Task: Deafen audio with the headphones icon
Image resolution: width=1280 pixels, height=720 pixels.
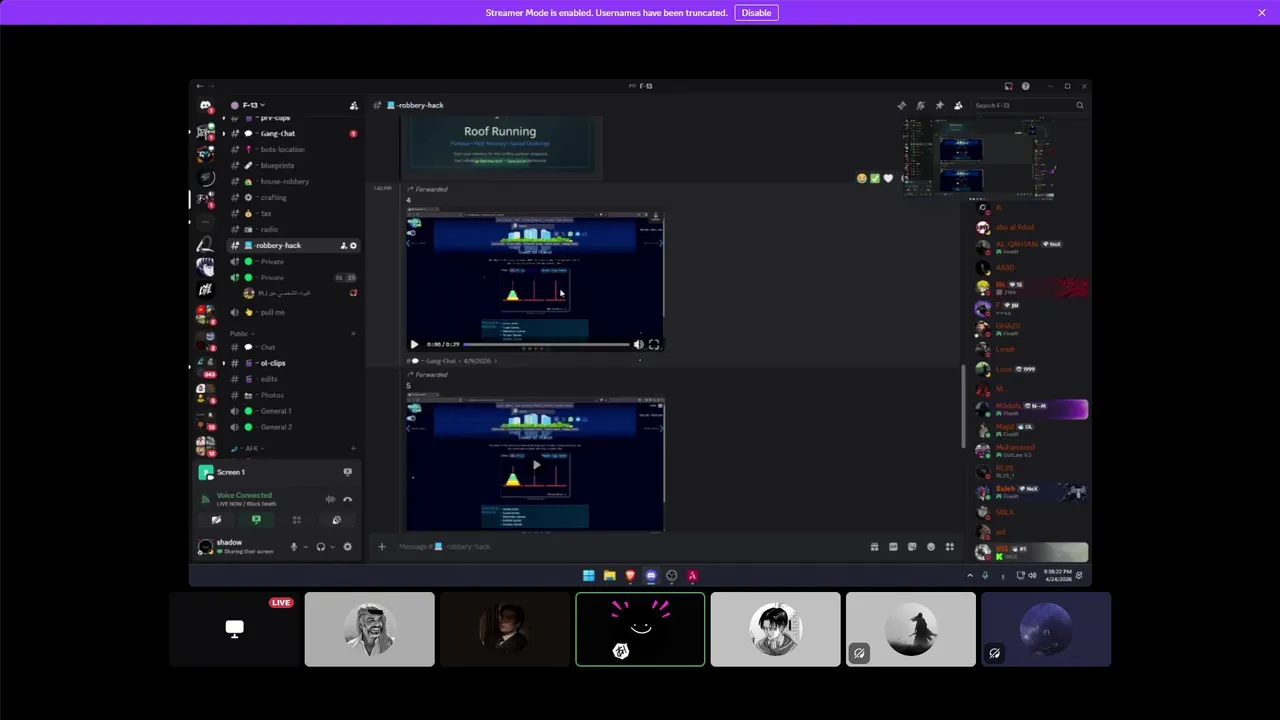Action: pos(321,547)
